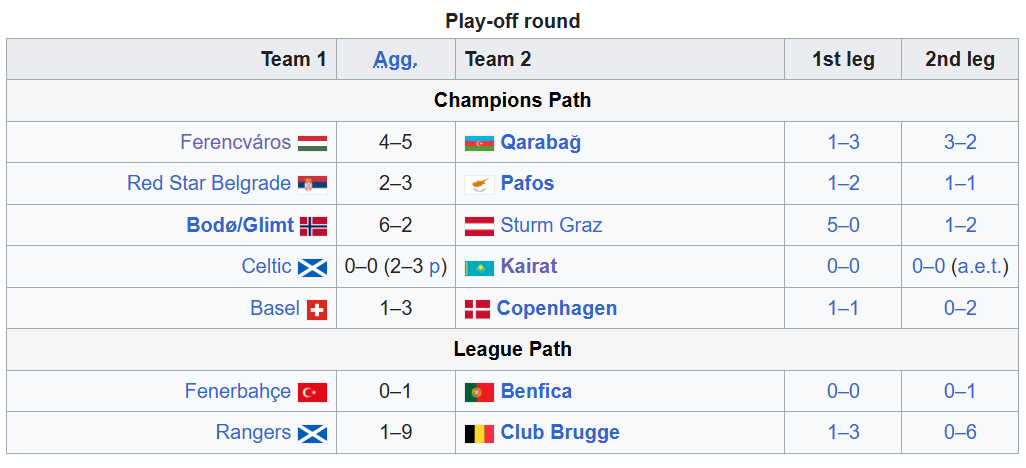Click the Norway flag beside Bodø/Glimt
Viewport: 1026px width, 468px height.
coord(313,226)
